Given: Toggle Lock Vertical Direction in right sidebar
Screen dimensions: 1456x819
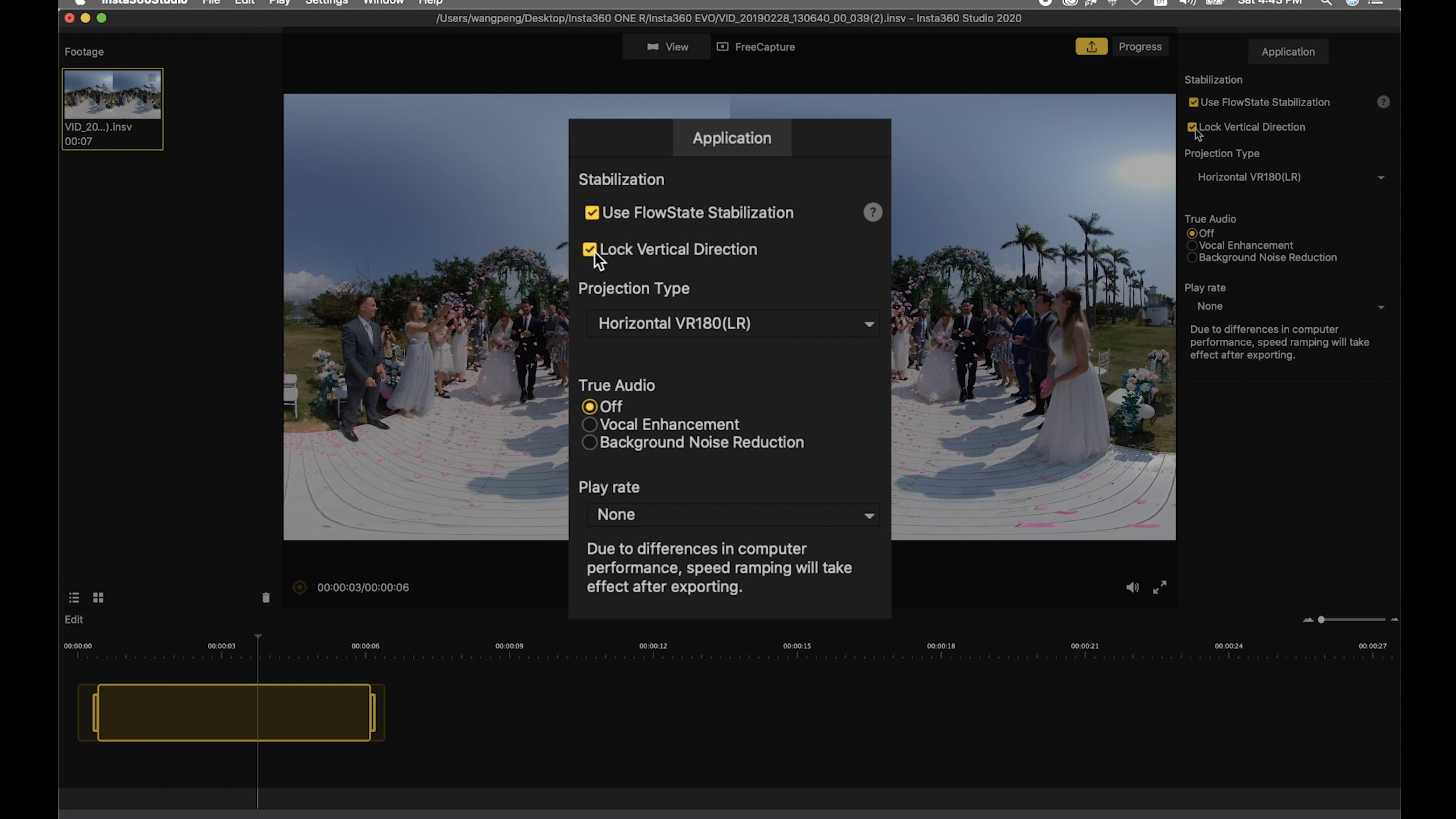Looking at the screenshot, I should click(x=1191, y=127).
